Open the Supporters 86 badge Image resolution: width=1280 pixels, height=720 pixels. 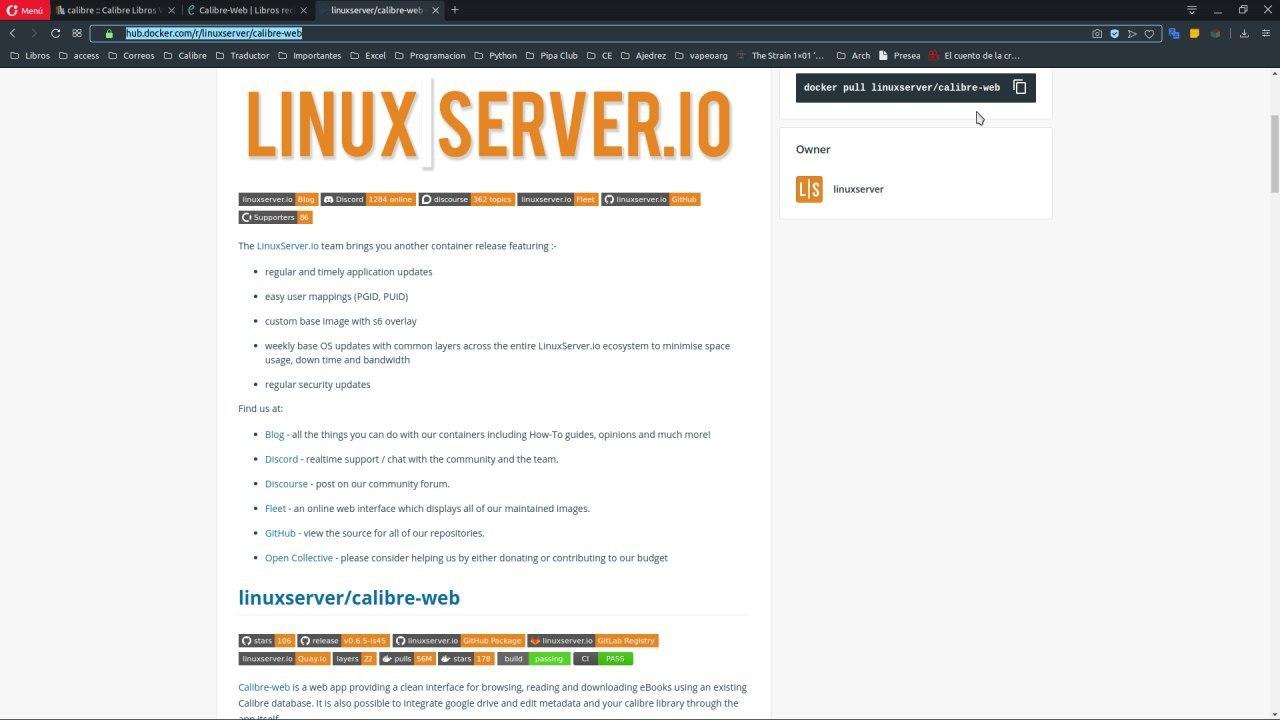coord(276,217)
